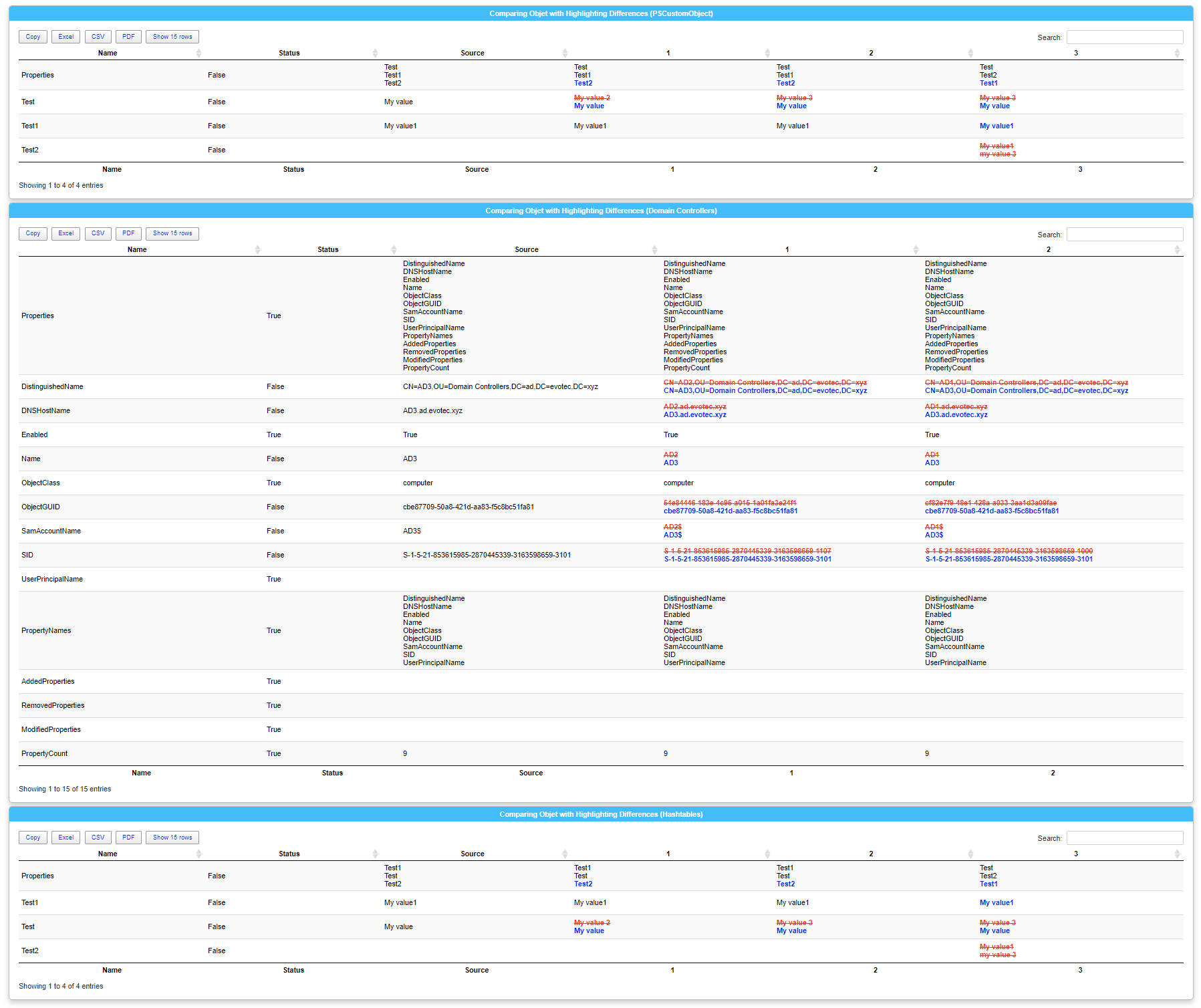Open the Show 15 rows selector on the Hashtables table
Screen dimensions: 1201x1008
coord(172,837)
